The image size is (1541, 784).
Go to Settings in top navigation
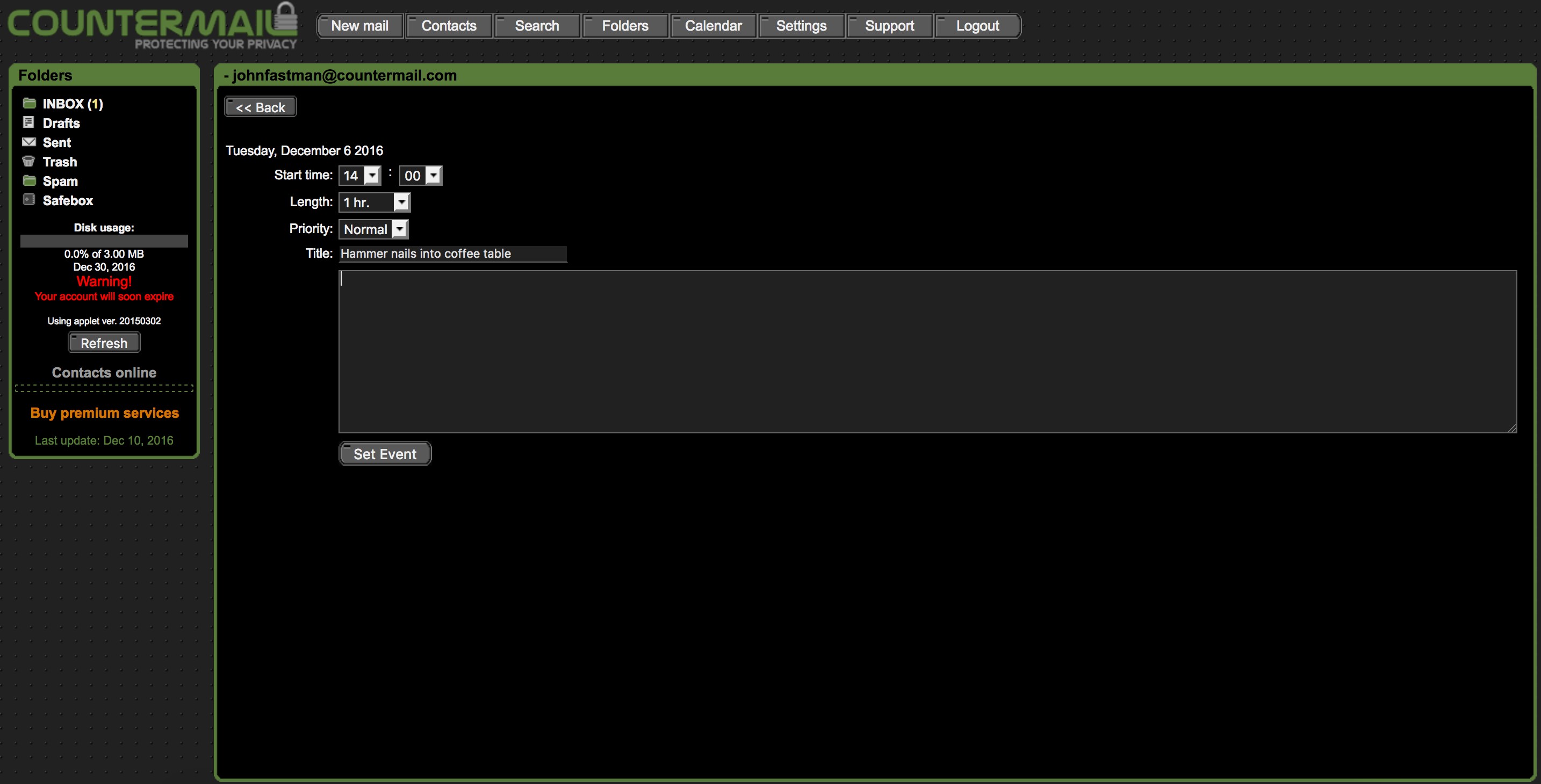point(801,26)
